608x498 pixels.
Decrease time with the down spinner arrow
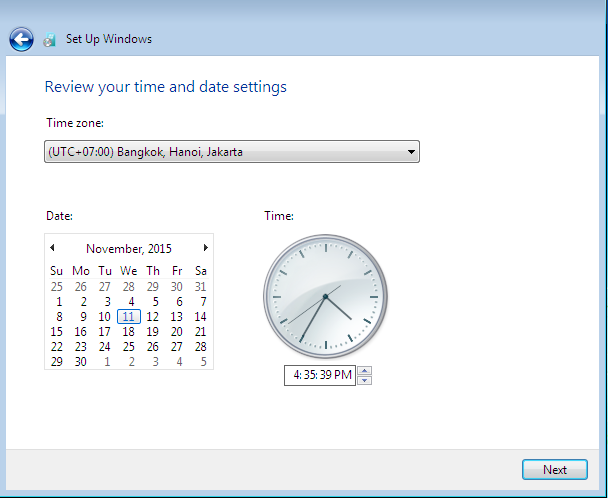pyautogui.click(x=364, y=380)
